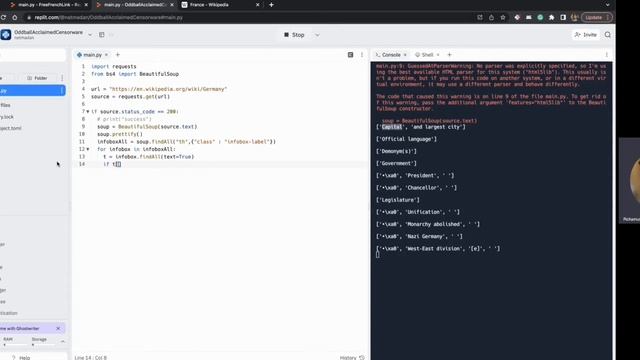The height and width of the screenshot is (360, 640).
Task: Open Help at the sidebar bottom
Action: (21, 358)
